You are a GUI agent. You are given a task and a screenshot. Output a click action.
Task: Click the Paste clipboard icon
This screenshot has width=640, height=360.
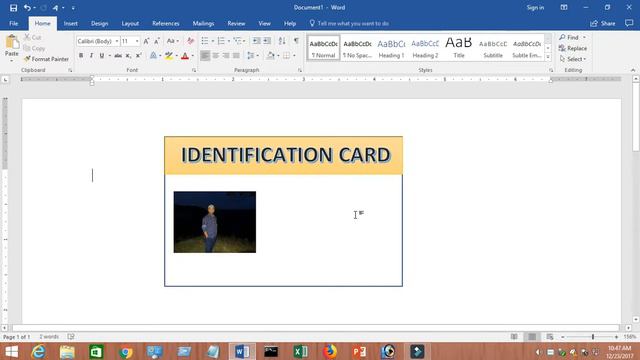pyautogui.click(x=12, y=42)
